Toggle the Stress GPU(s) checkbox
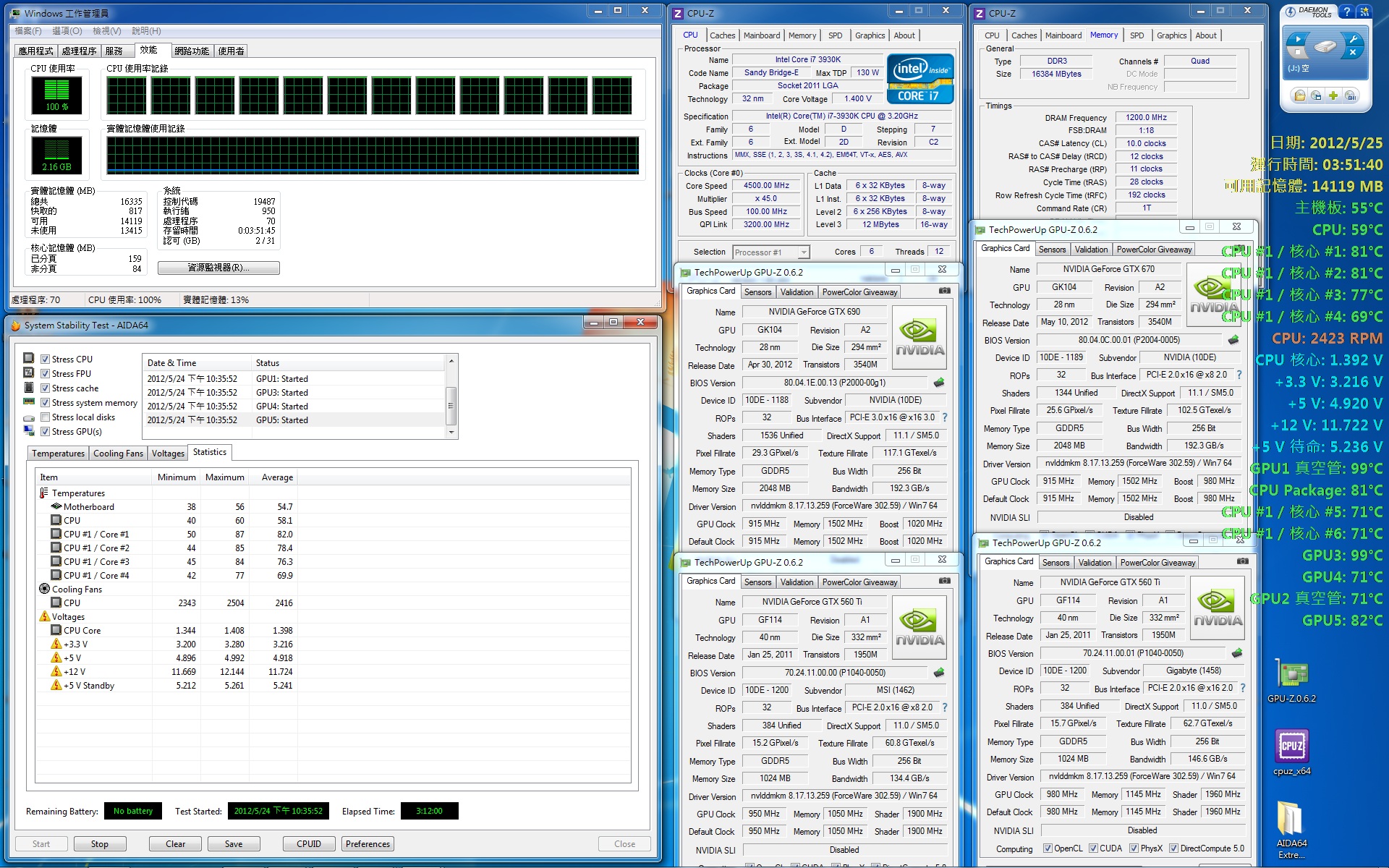The height and width of the screenshot is (868, 1389). click(46, 432)
